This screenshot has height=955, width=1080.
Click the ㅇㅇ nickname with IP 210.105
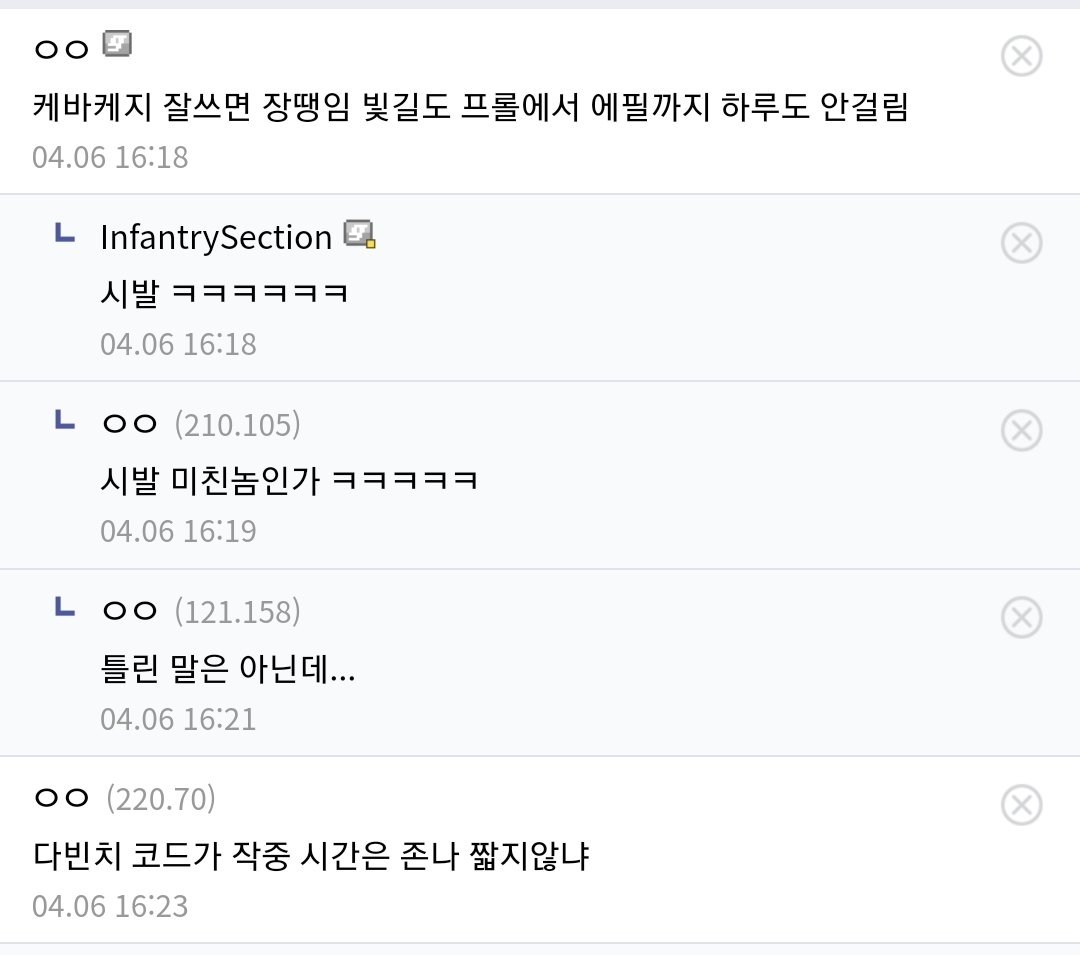(x=130, y=424)
